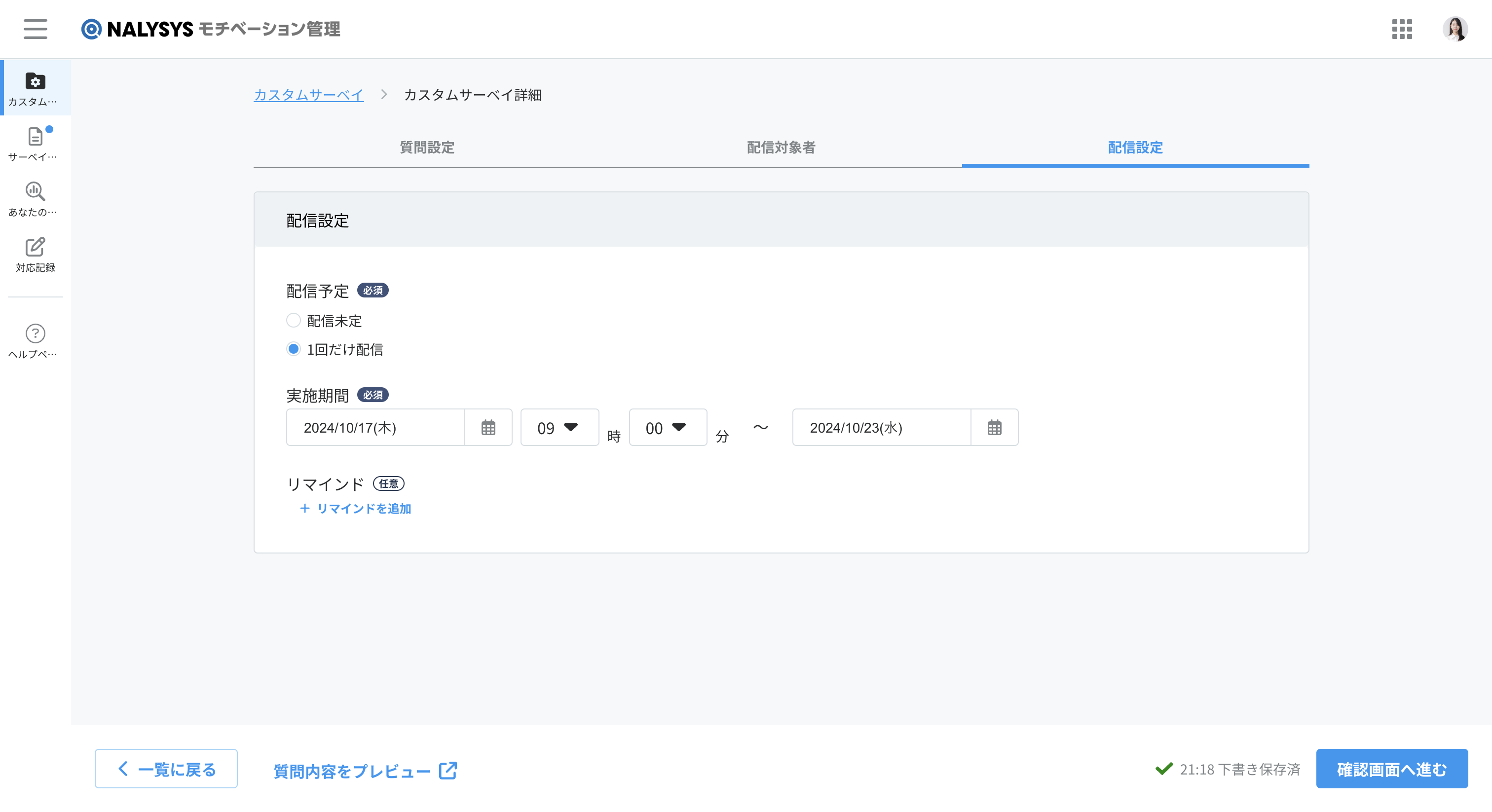Open the minute dropdown showing 00
1492x812 pixels.
point(668,427)
